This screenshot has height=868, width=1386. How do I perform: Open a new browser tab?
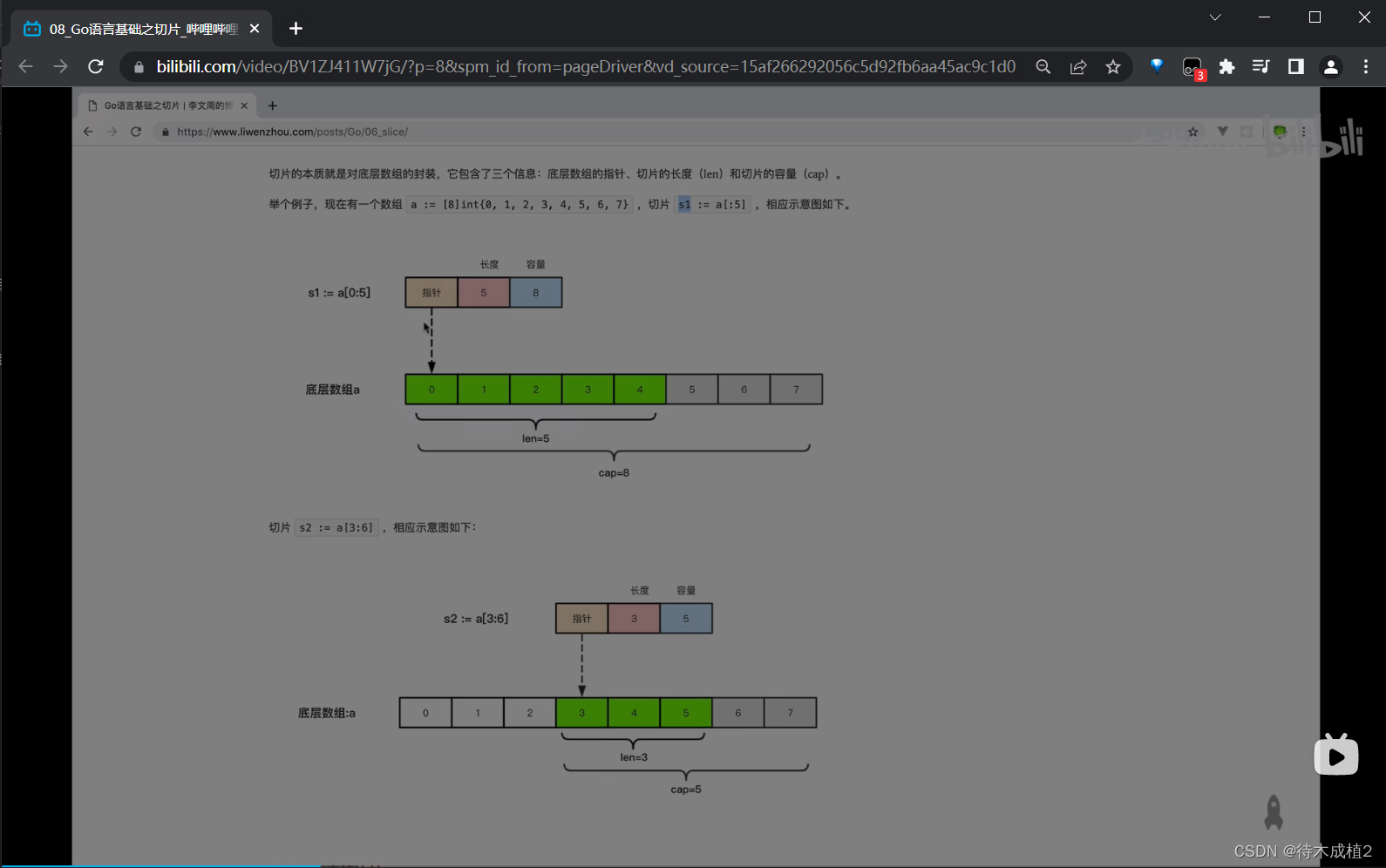click(296, 29)
